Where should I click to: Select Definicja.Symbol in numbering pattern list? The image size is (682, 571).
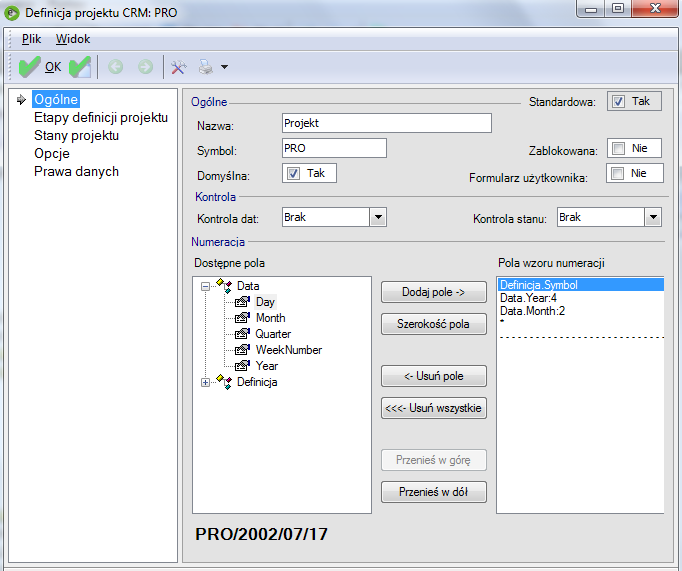(x=581, y=285)
